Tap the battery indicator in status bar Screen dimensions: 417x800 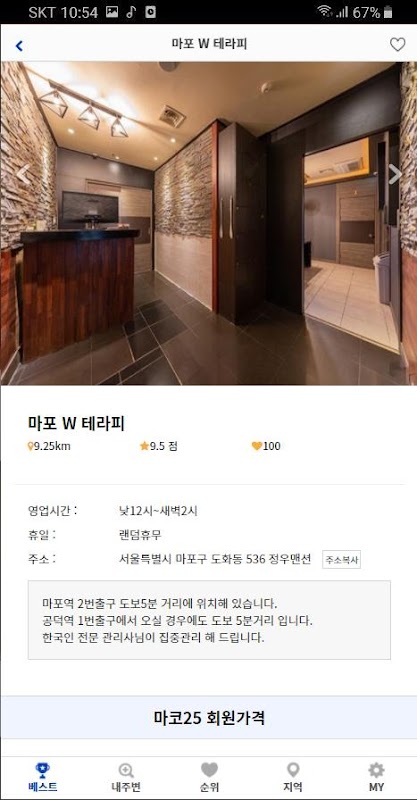coord(388,12)
